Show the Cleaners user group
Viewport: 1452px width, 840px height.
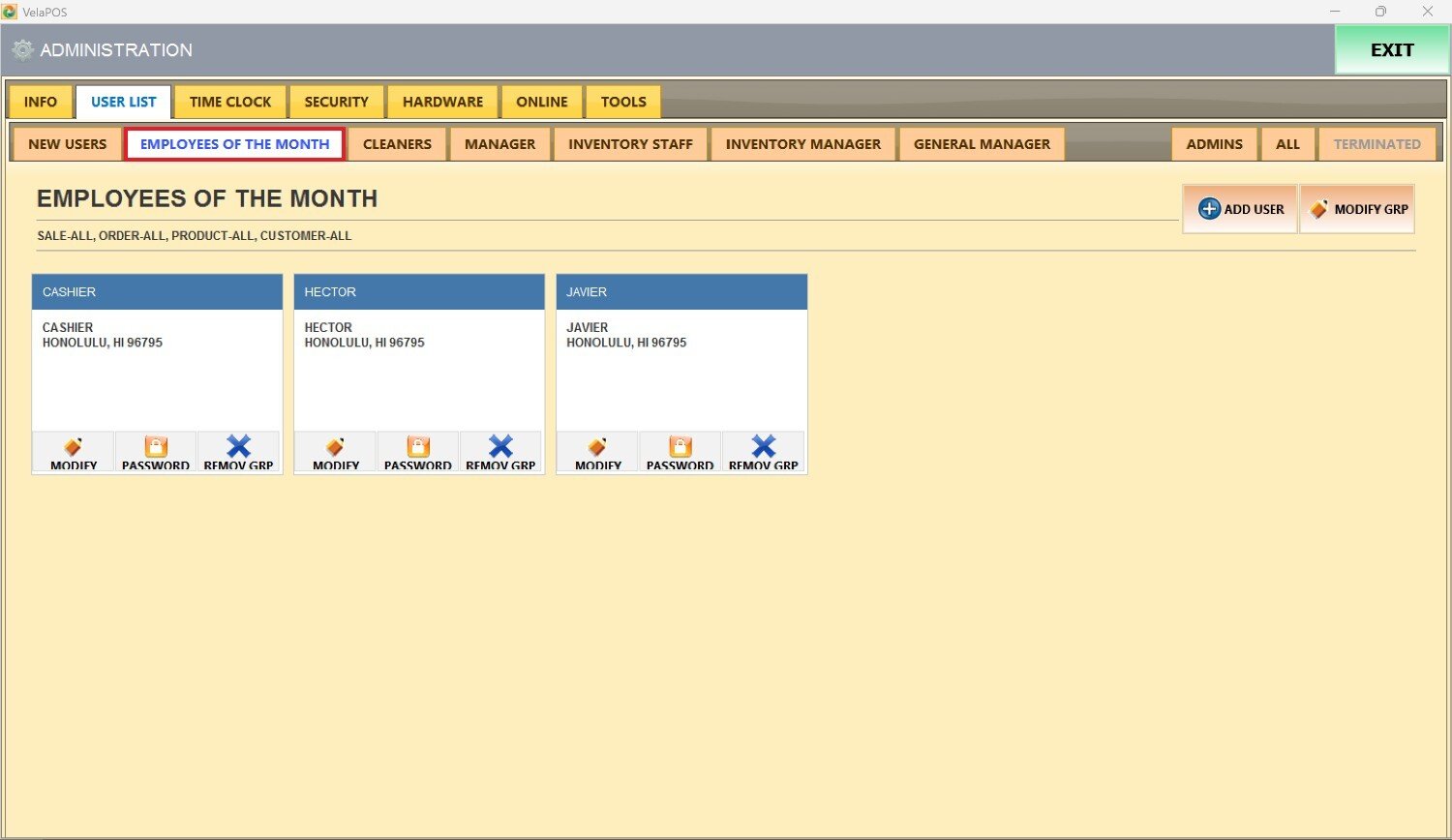click(397, 144)
